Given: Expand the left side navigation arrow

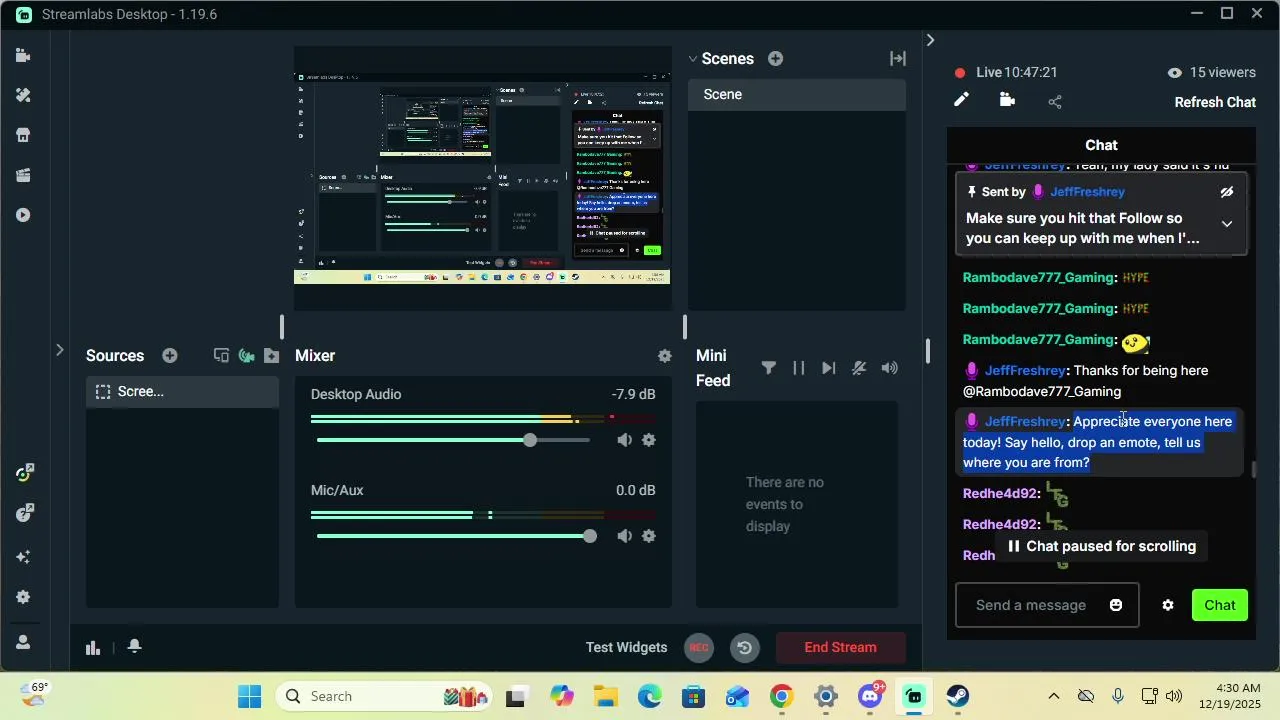Looking at the screenshot, I should click(59, 350).
